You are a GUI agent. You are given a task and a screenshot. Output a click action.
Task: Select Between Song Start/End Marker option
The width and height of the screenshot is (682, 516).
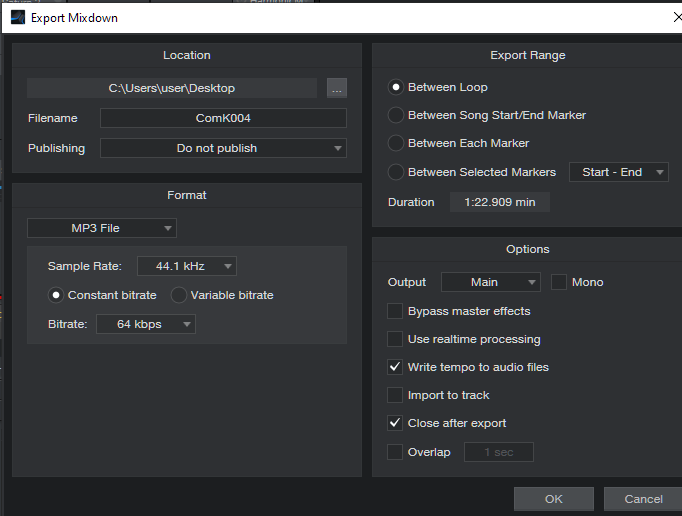point(396,115)
